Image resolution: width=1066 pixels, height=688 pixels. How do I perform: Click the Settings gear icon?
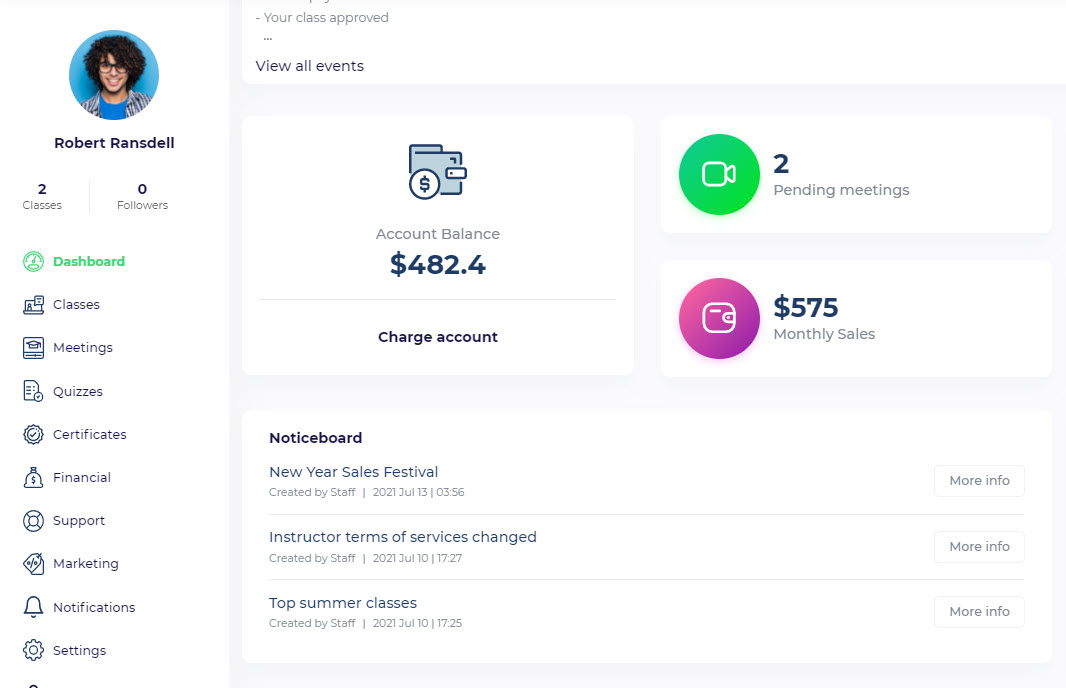pyautogui.click(x=33, y=650)
